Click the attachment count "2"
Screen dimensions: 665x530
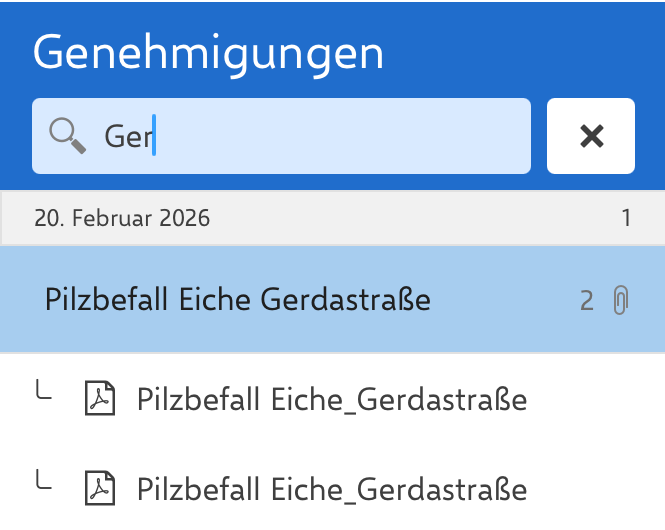pos(587,300)
